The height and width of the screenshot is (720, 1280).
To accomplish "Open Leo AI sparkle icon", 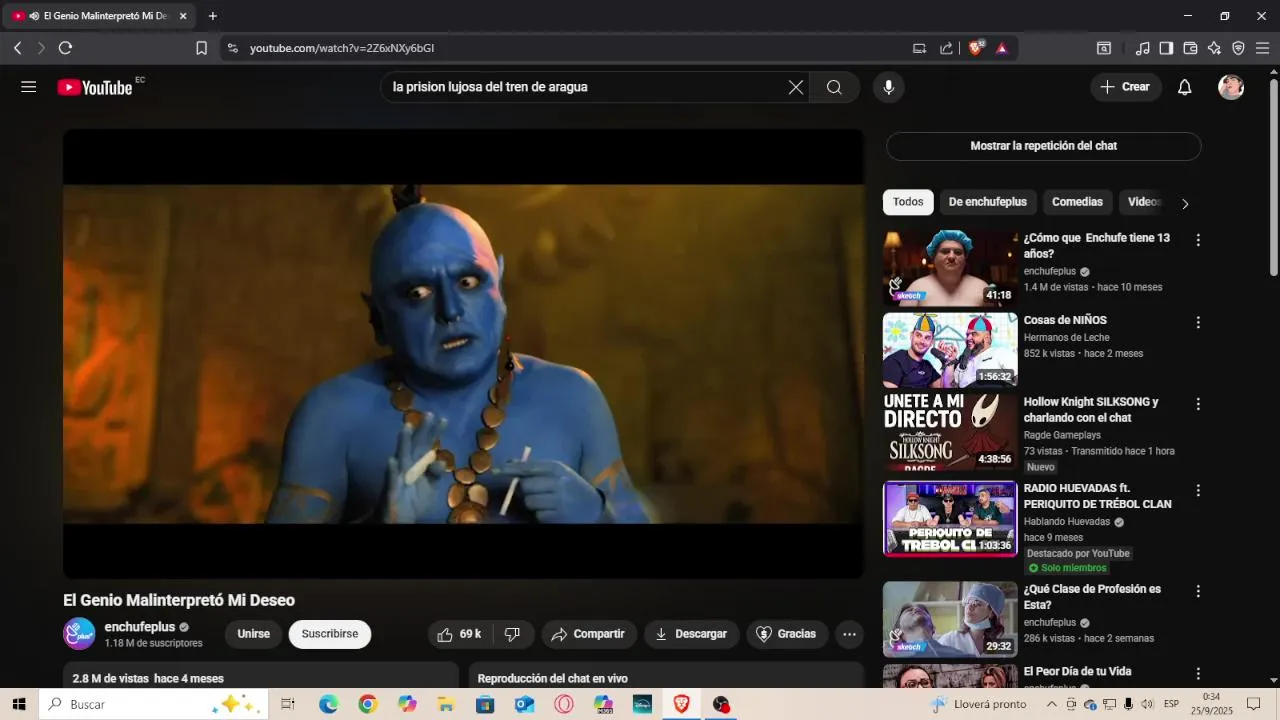I will (x=1214, y=48).
